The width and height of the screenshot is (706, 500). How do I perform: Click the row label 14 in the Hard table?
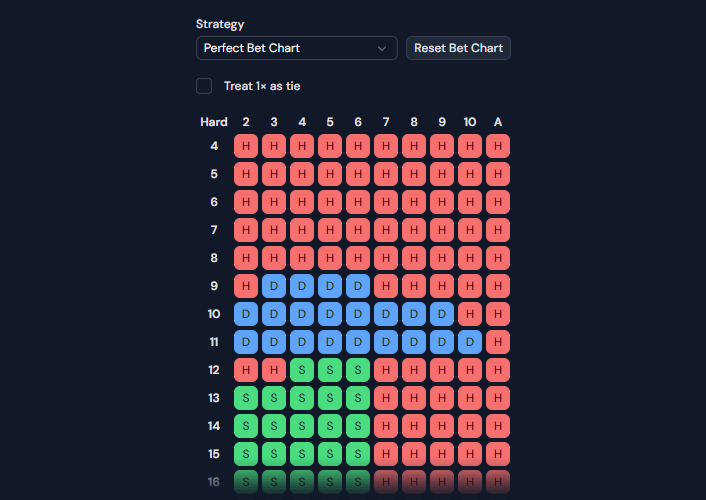[214, 426]
